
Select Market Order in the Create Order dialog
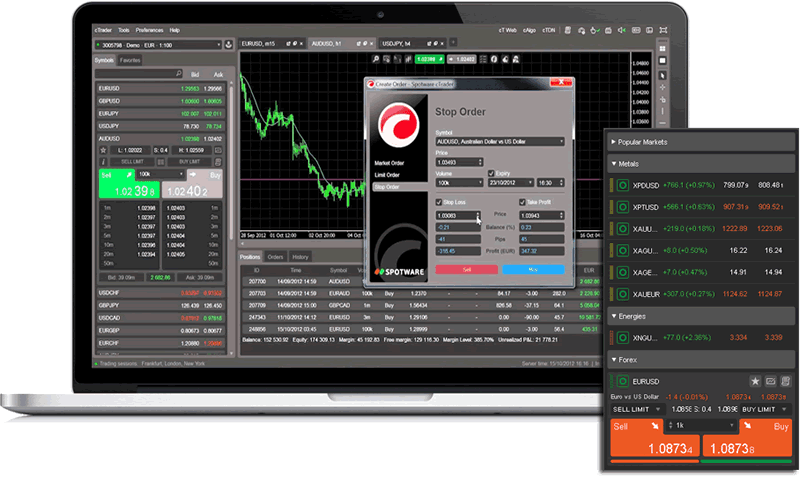[389, 163]
